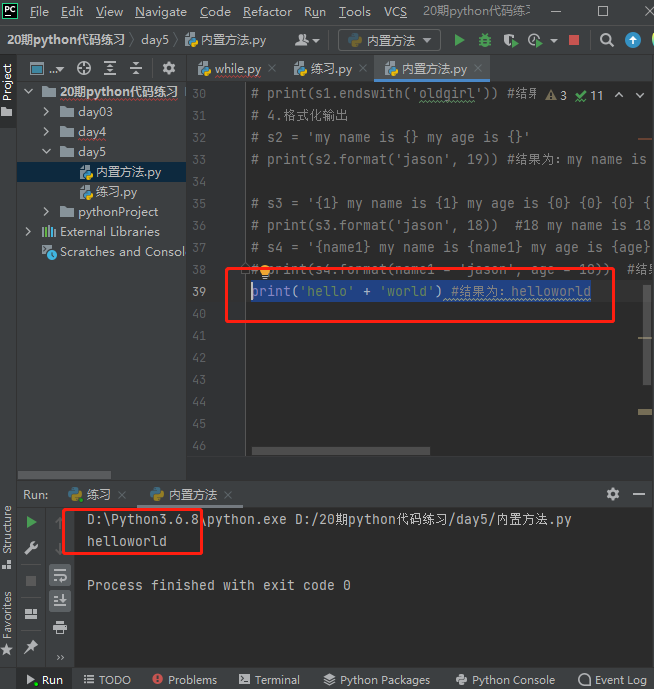The height and width of the screenshot is (689, 654).
Task: Click day5 breadcrumb in navigation bar
Action: [x=155, y=40]
